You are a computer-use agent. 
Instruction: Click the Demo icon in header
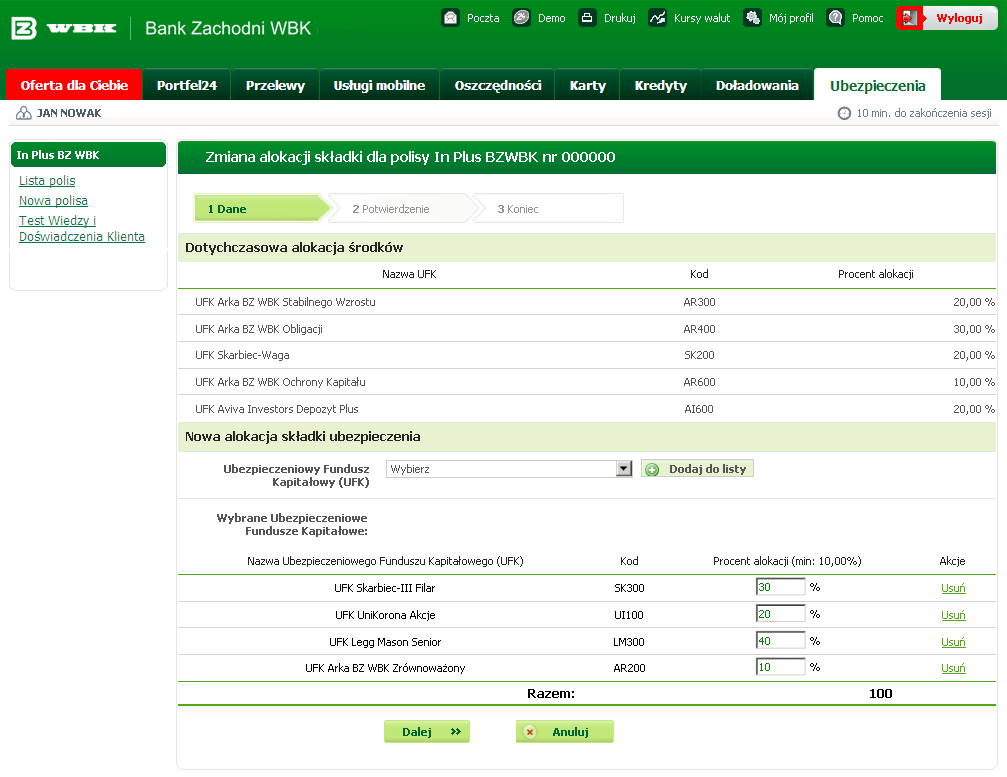[x=521, y=17]
